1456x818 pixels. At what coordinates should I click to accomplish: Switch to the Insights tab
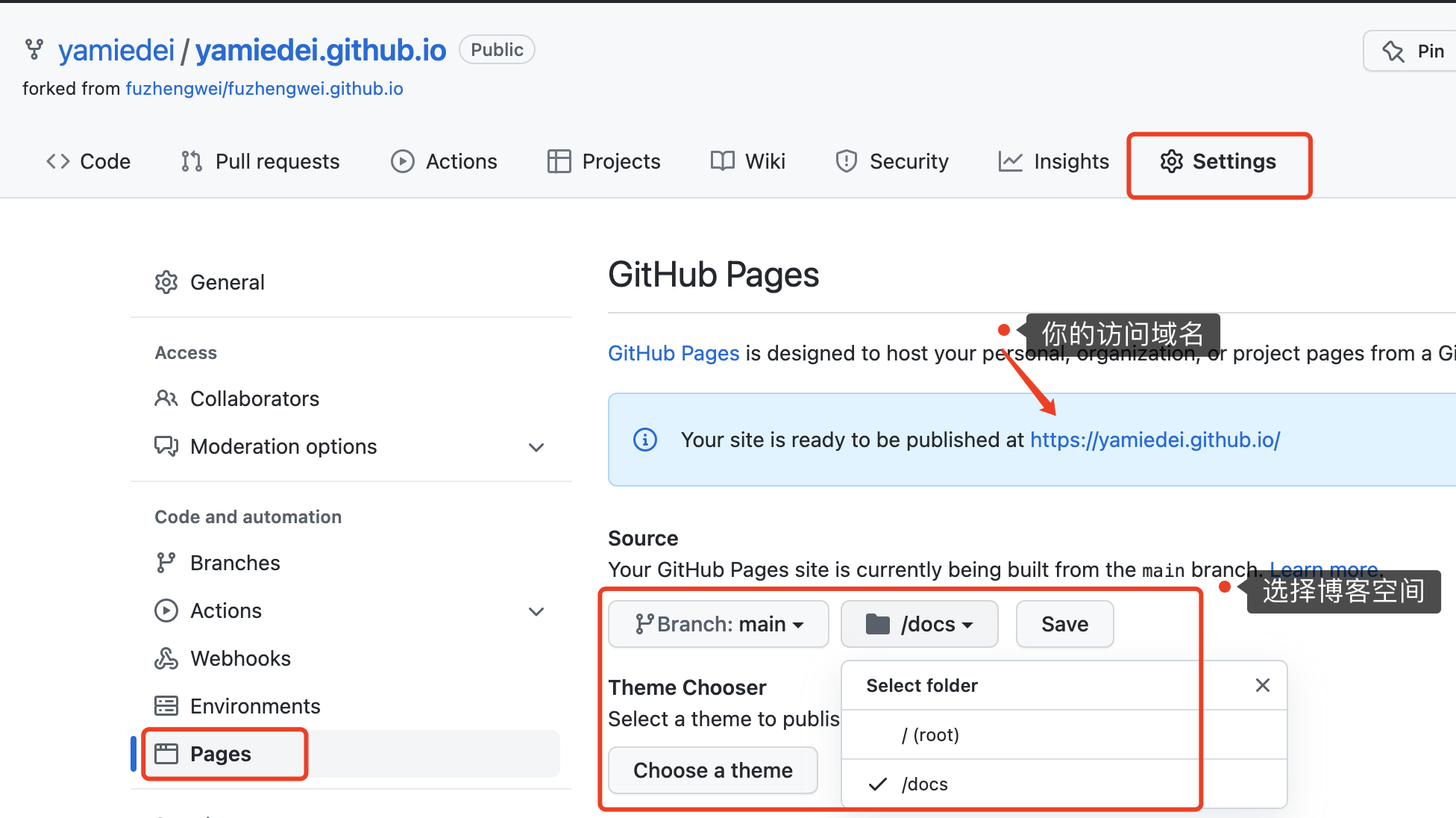click(1054, 161)
